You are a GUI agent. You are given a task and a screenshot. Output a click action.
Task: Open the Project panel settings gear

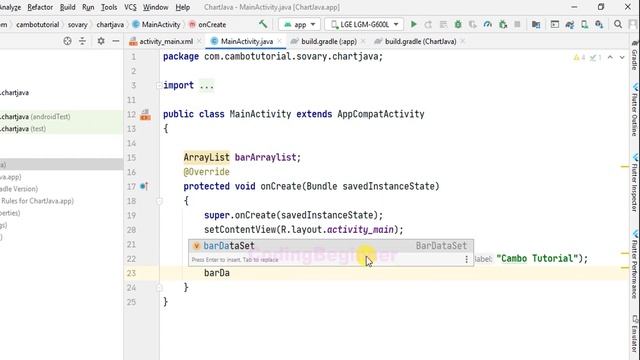[x=101, y=41]
